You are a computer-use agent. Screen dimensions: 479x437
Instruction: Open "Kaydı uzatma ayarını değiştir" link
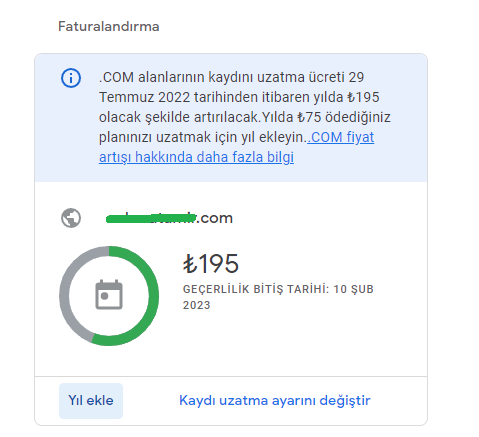click(x=275, y=400)
